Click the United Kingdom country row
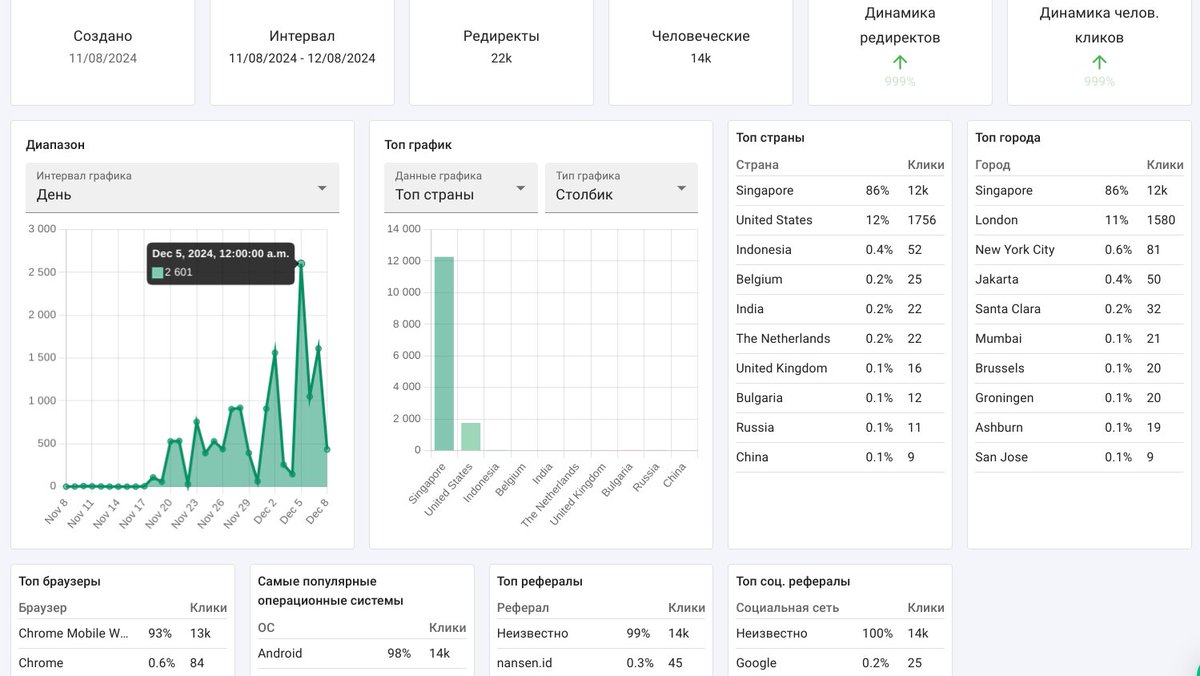Viewport: 1200px width, 676px height. [840, 368]
